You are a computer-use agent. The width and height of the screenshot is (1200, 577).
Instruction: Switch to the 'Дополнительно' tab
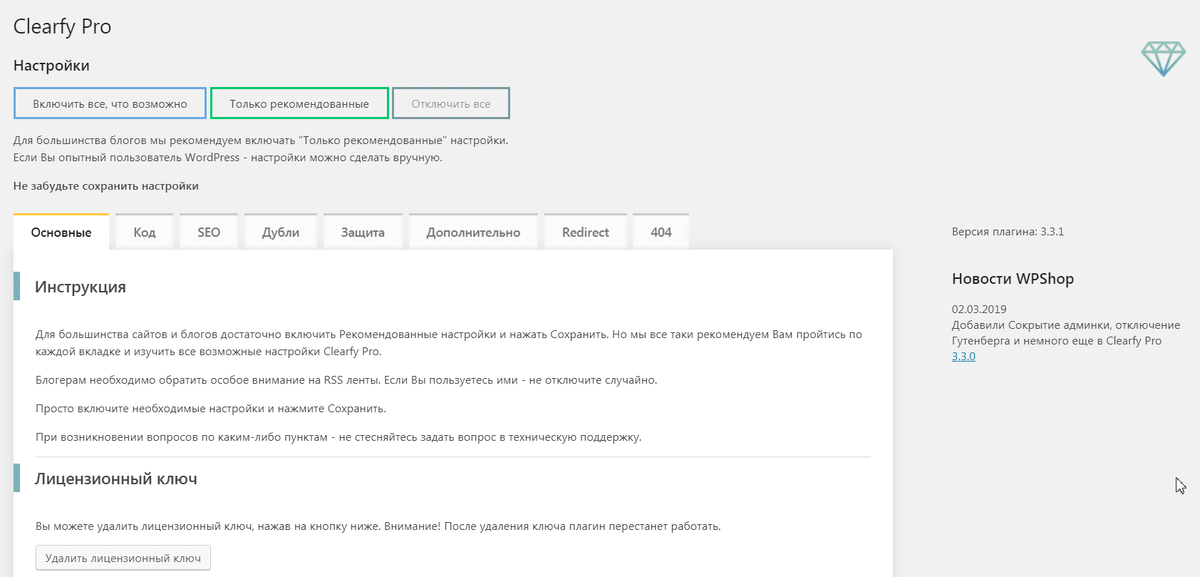(473, 232)
